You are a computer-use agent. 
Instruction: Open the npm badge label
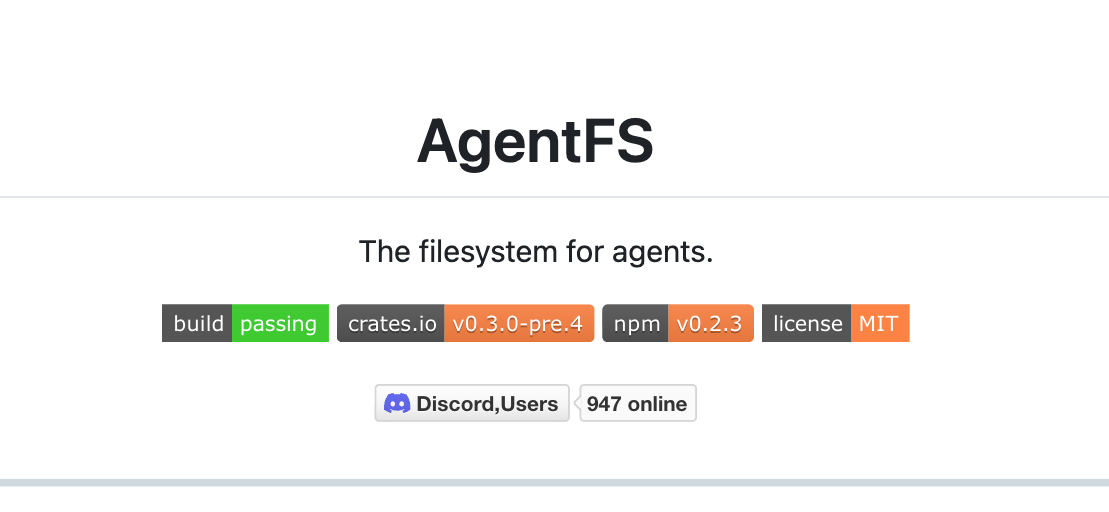[x=636, y=324]
